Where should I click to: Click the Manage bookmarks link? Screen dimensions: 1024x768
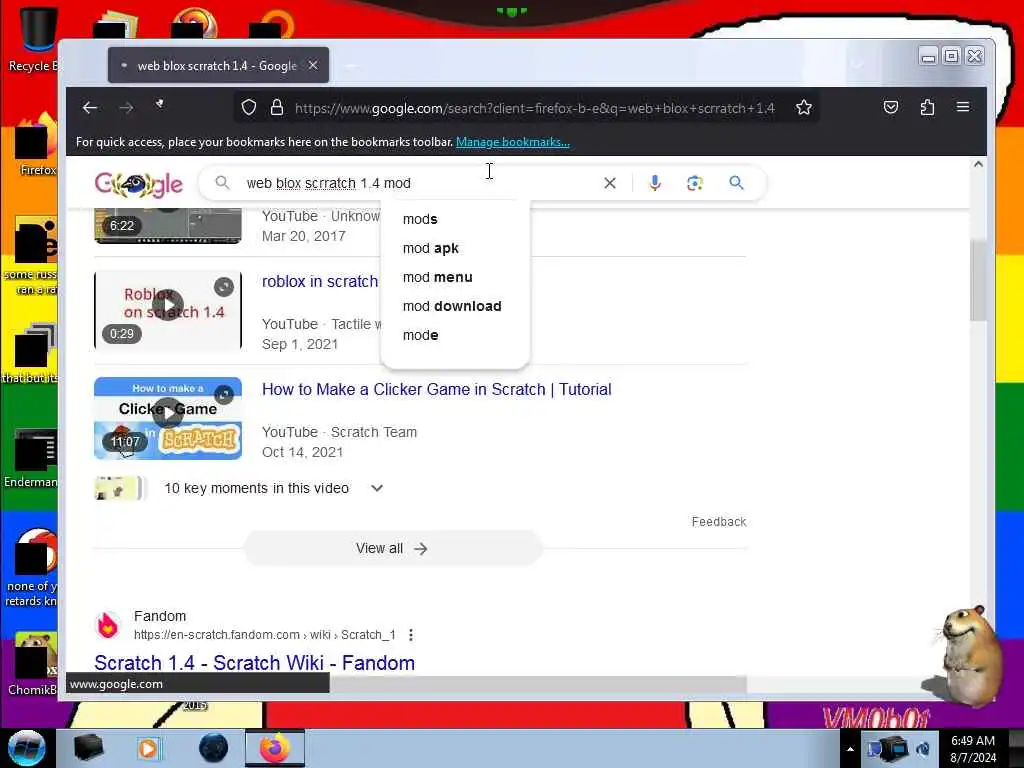pos(513,142)
